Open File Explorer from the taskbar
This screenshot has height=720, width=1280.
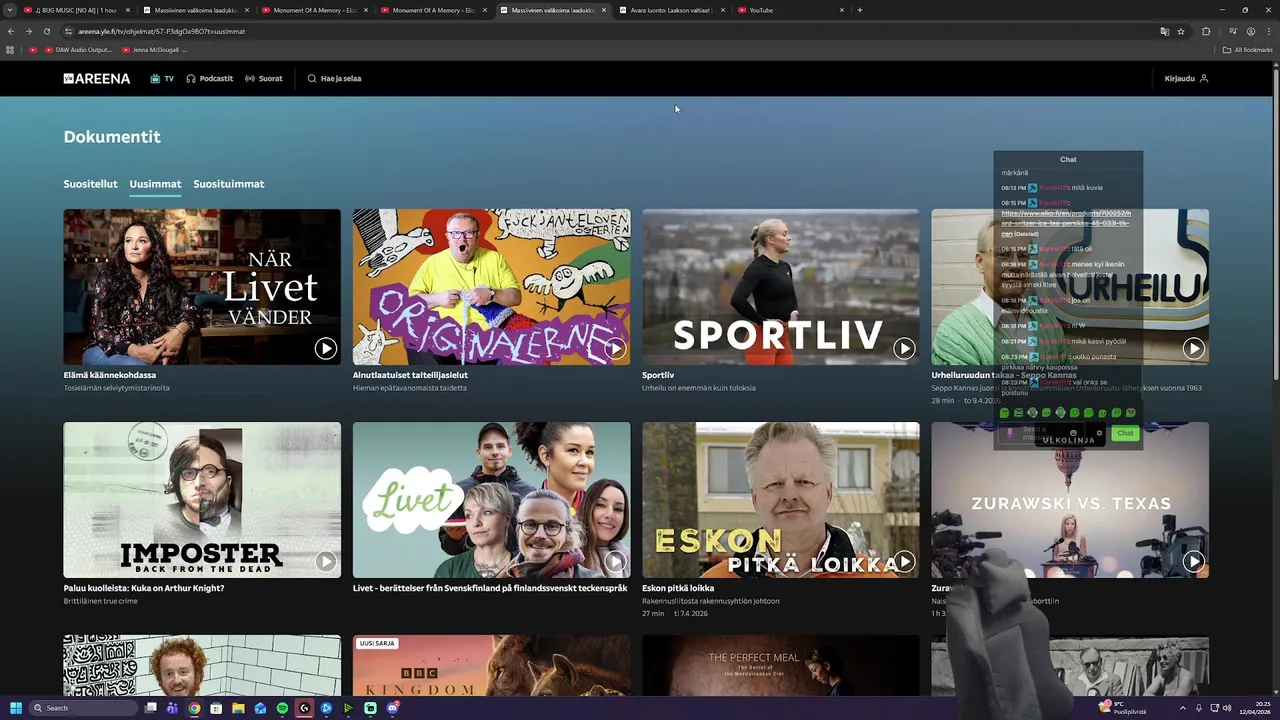[x=238, y=708]
